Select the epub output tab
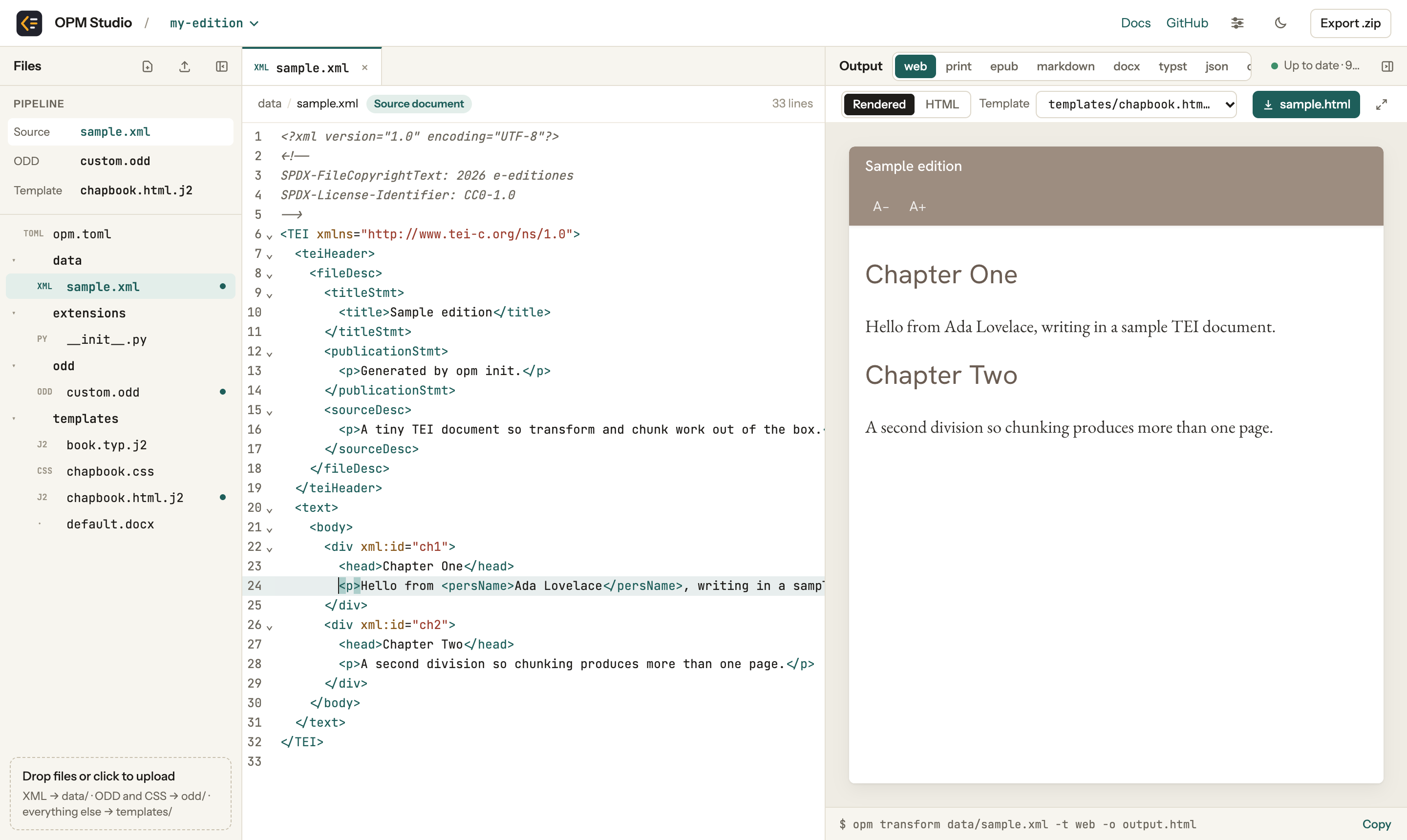 tap(1004, 66)
